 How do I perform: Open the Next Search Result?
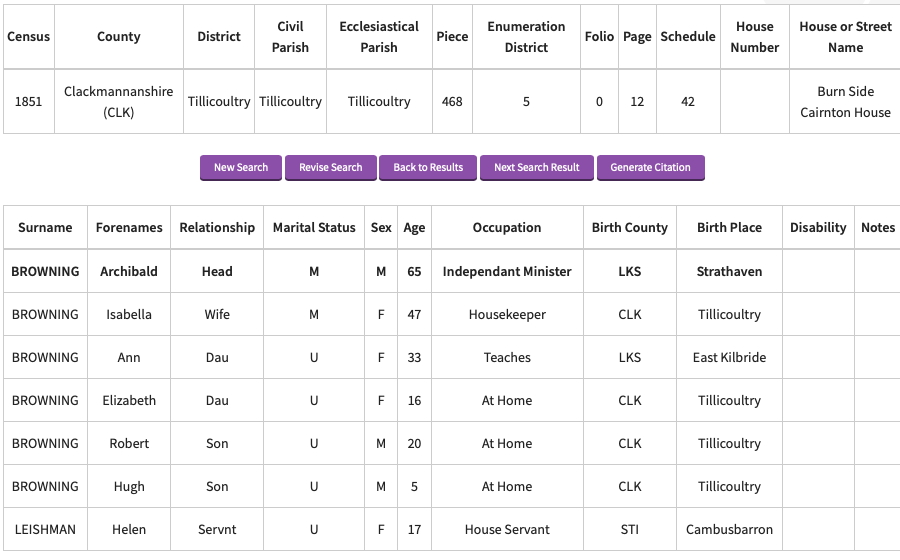(536, 167)
